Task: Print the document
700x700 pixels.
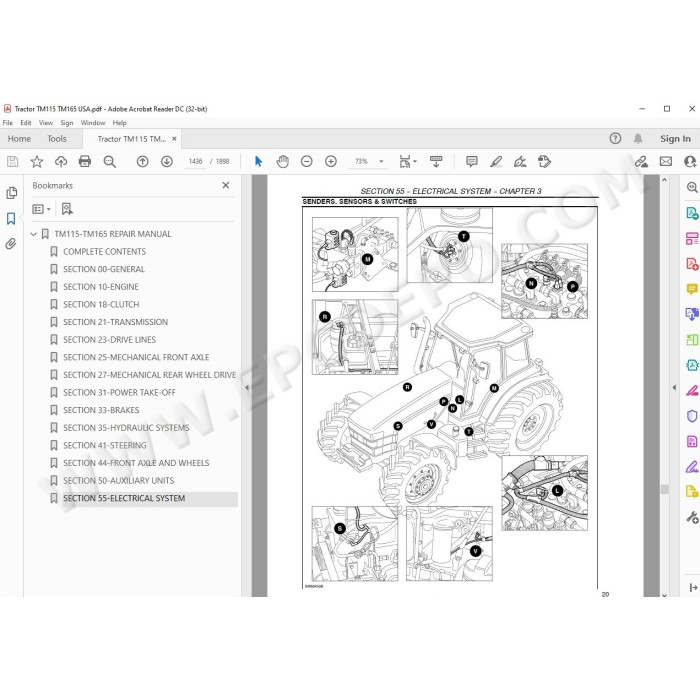Action: 85,162
